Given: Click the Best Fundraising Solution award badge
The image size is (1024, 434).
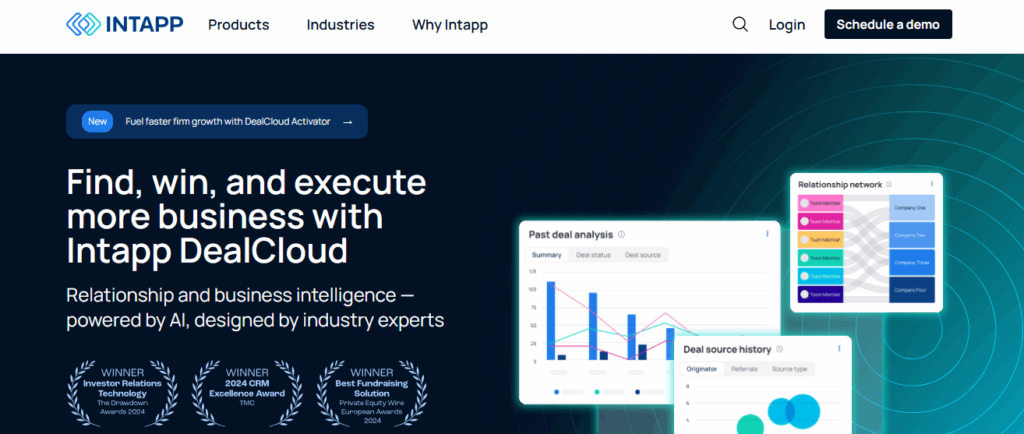Looking at the screenshot, I should (x=372, y=394).
